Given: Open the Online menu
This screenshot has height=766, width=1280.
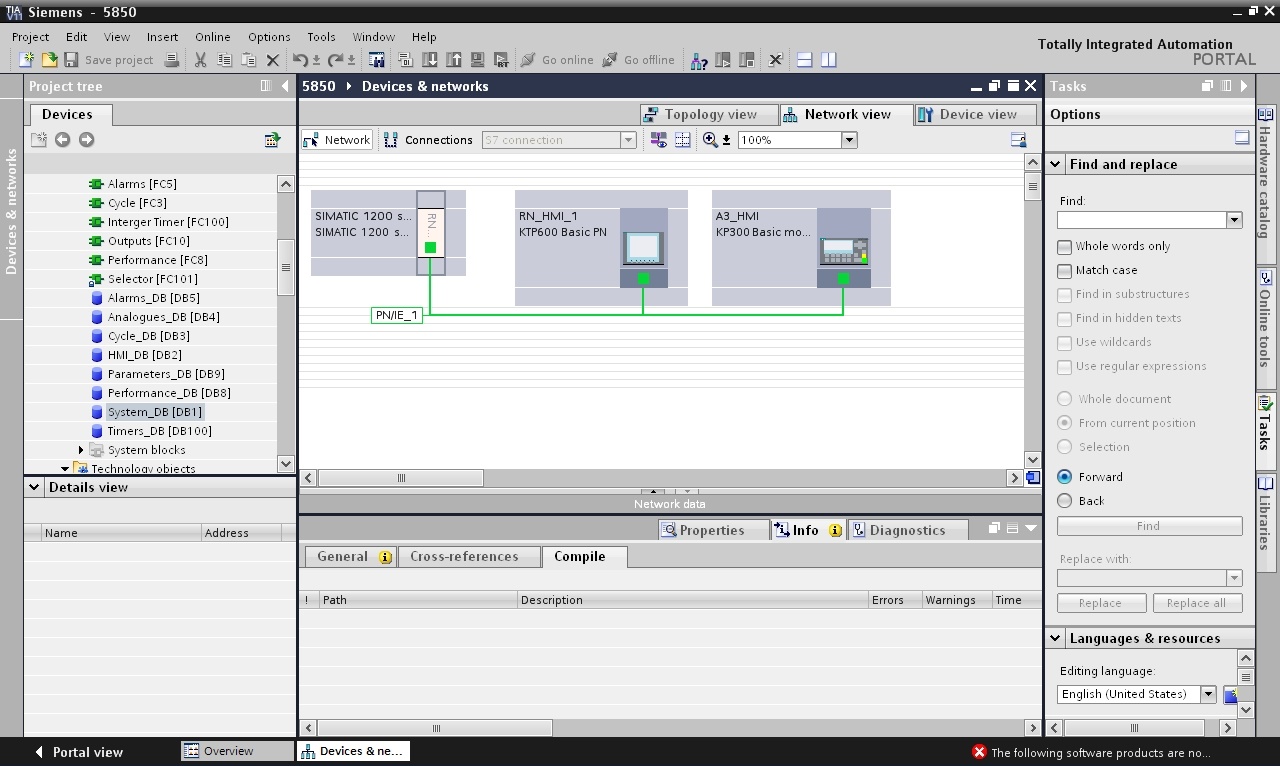Looking at the screenshot, I should [212, 37].
